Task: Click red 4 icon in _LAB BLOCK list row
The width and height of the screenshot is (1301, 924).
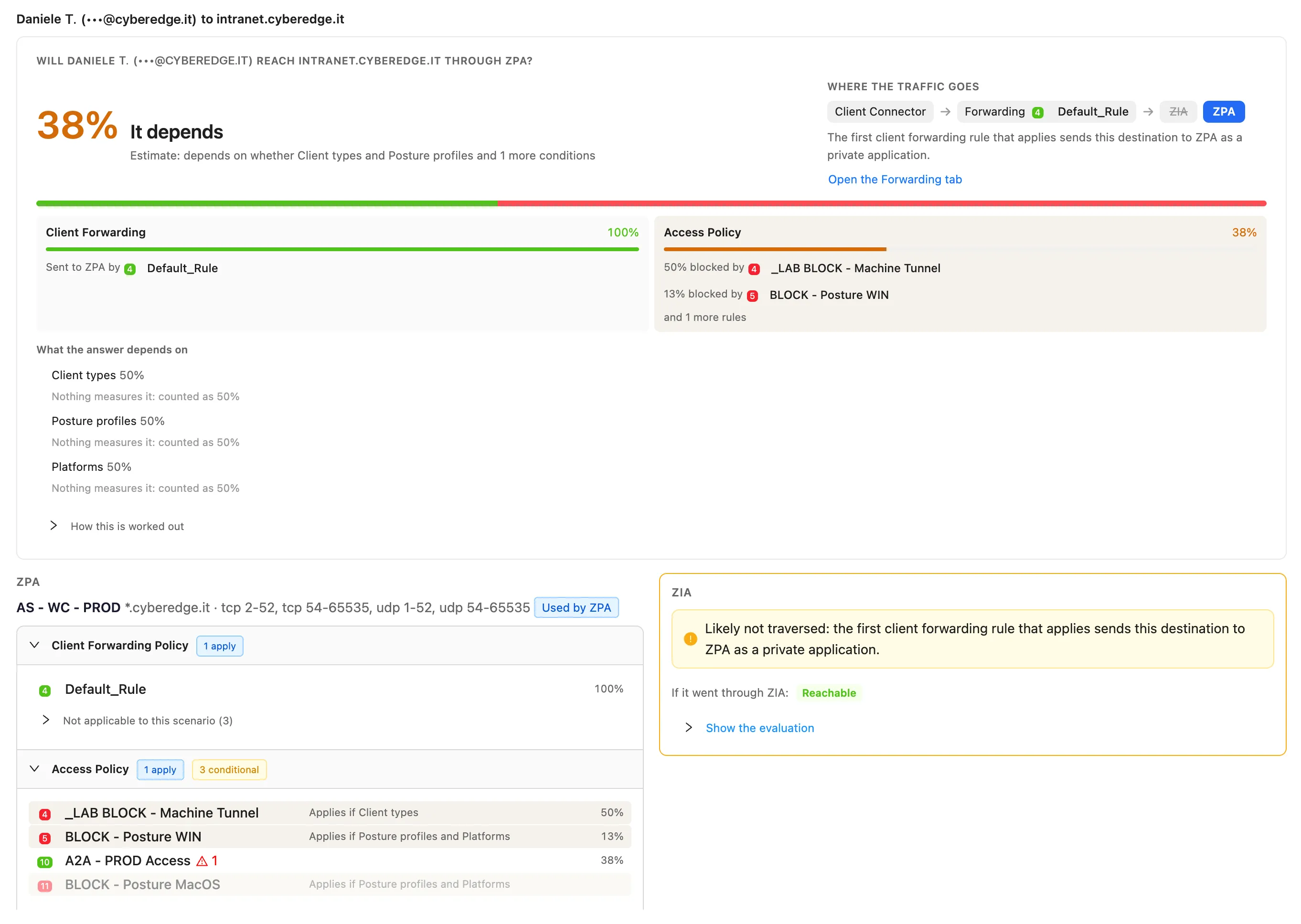Action: (x=44, y=814)
